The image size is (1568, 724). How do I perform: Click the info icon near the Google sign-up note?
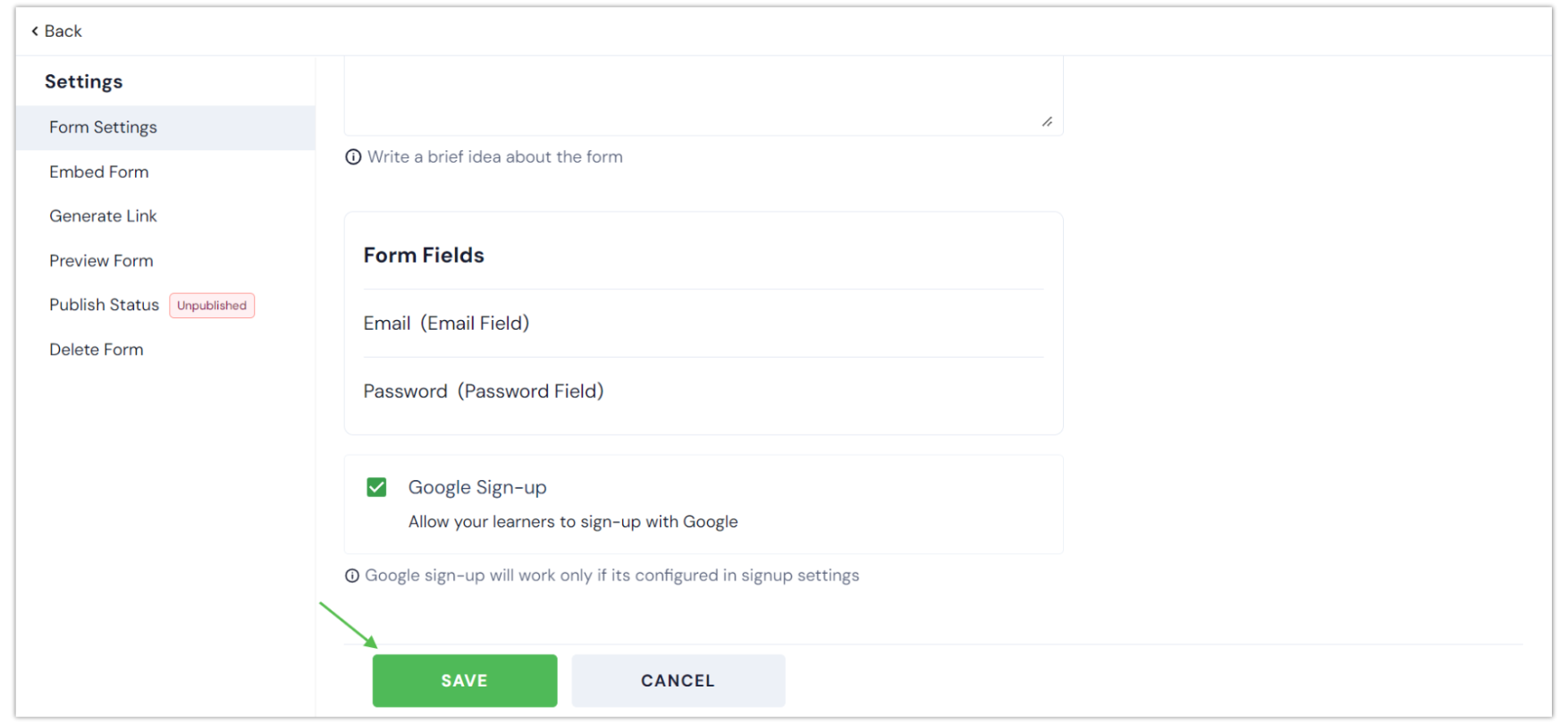click(x=352, y=575)
